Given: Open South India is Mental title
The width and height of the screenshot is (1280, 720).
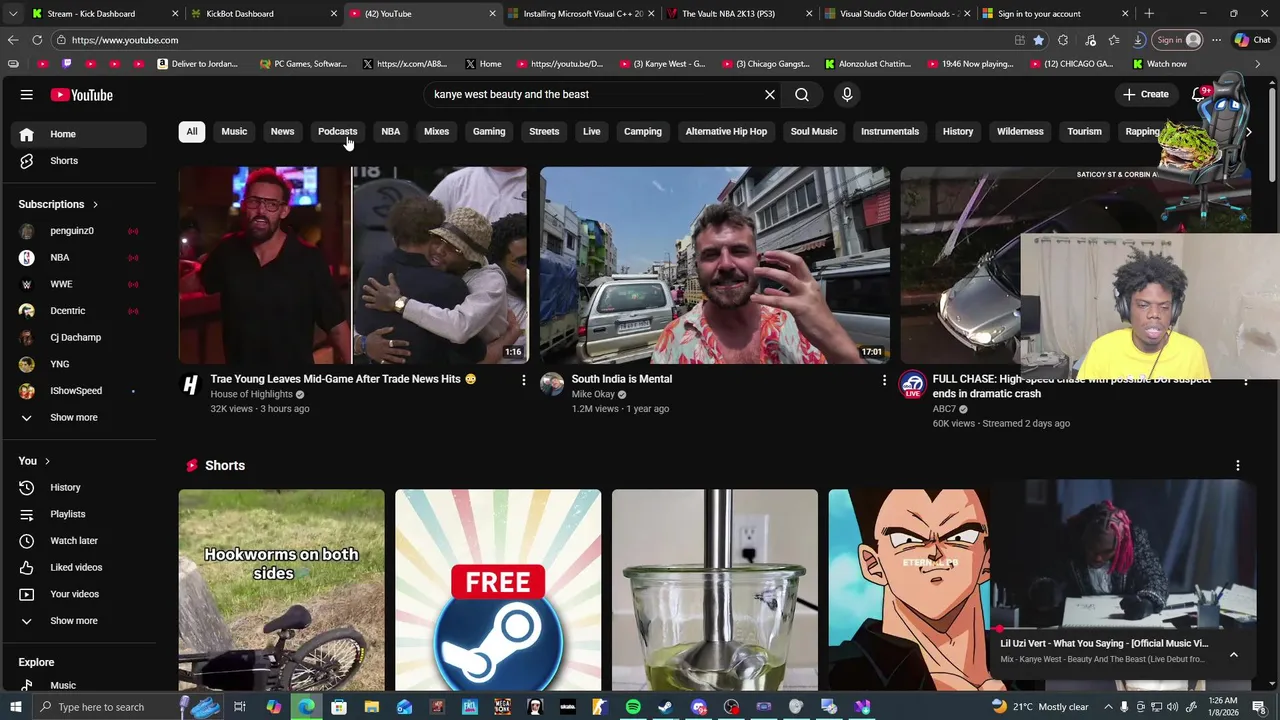Looking at the screenshot, I should pyautogui.click(x=622, y=379).
